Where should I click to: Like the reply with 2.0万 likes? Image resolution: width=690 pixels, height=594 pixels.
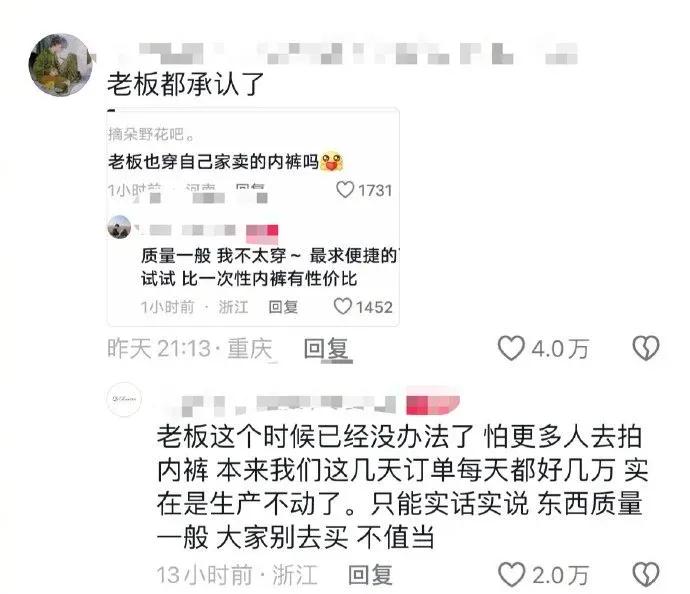tap(511, 575)
